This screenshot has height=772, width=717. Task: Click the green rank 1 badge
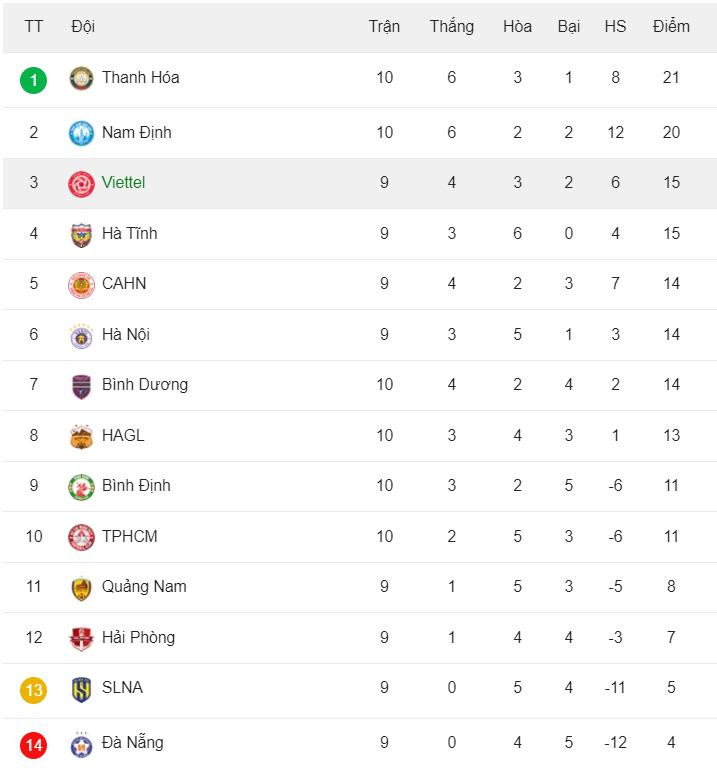(x=33, y=79)
